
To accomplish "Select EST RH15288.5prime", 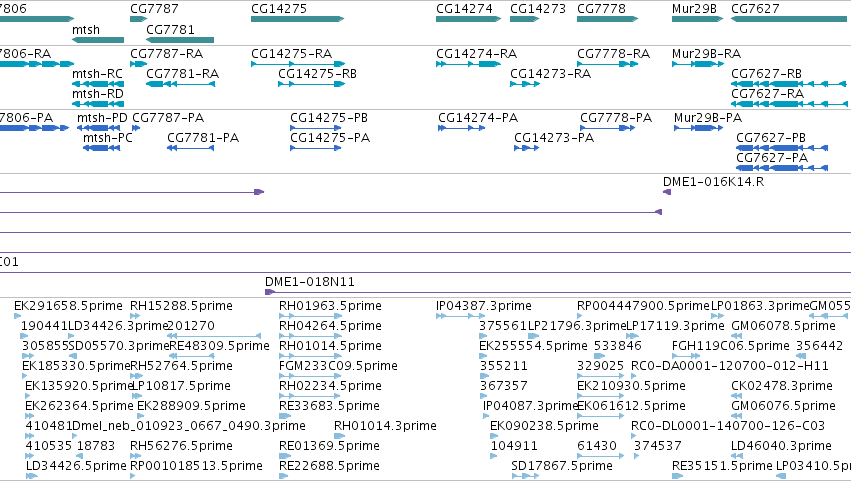I will (181, 306).
